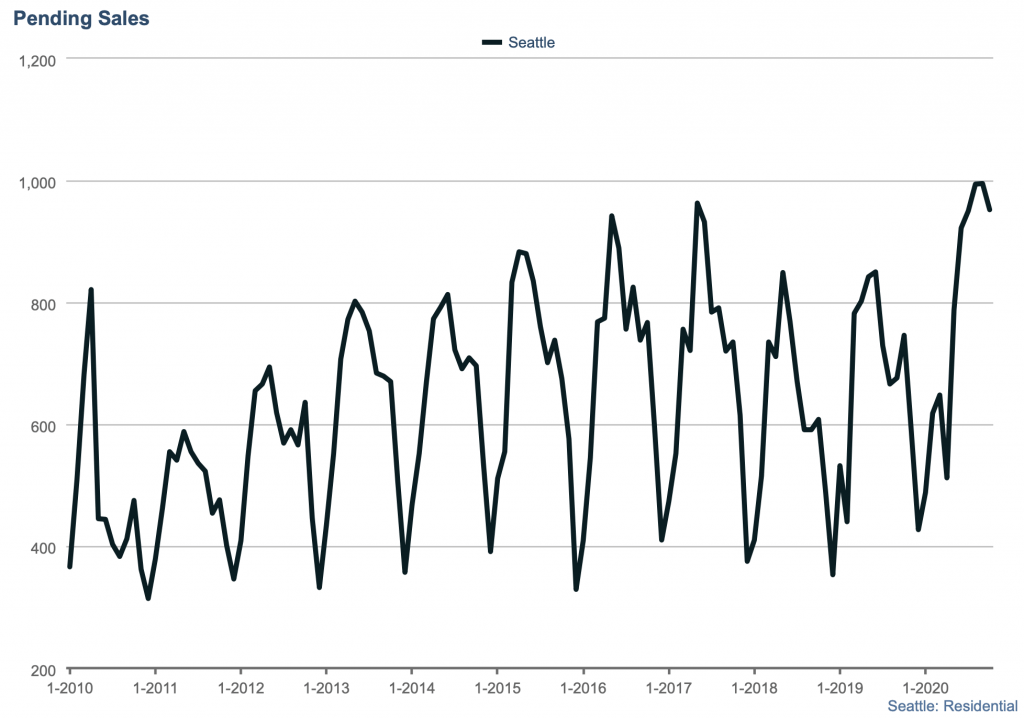Select the 1-2019 x-axis label
The image size is (1024, 718).
tap(838, 688)
